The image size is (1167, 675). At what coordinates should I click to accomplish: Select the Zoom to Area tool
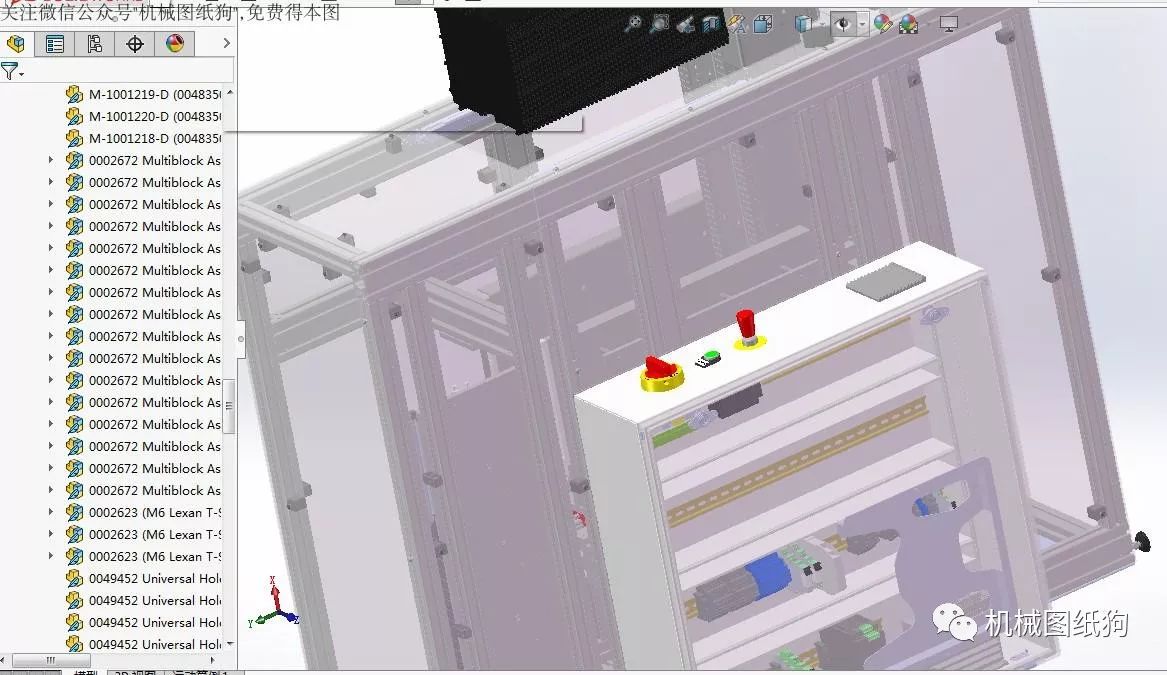(x=659, y=25)
